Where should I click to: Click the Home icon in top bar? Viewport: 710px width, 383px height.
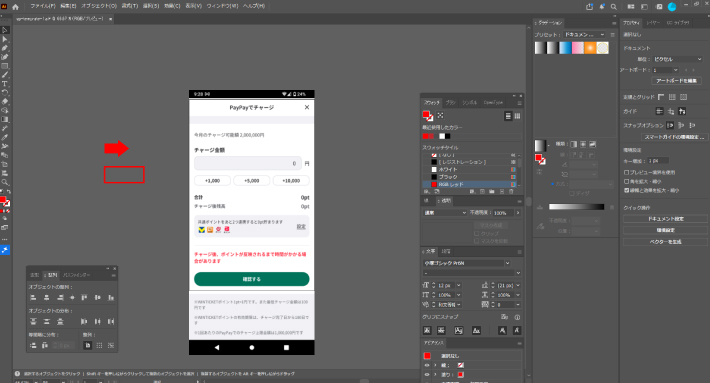[15, 6]
